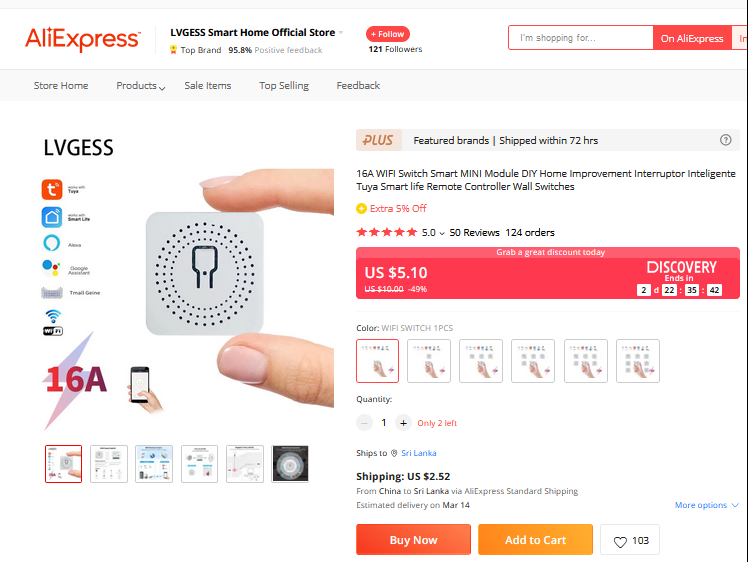Click the PLUS help question mark icon
This screenshot has height=562, width=748.
click(725, 140)
